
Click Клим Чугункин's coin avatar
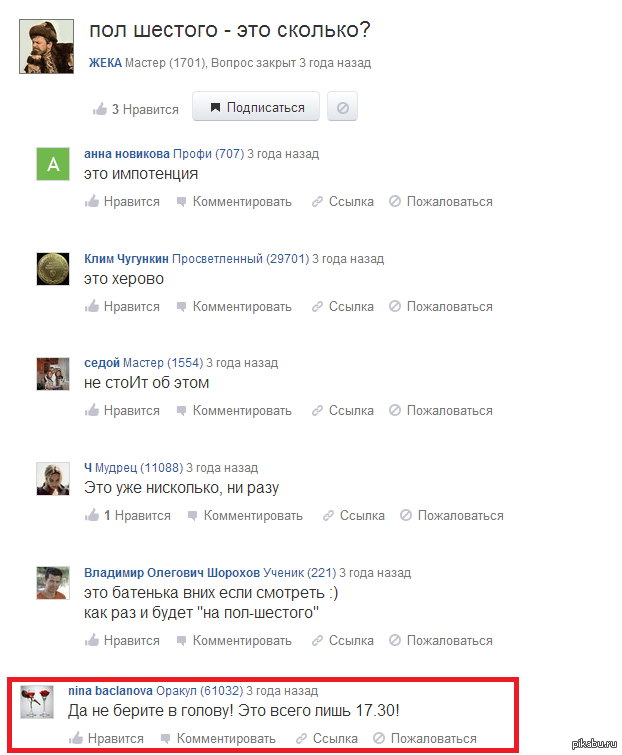[x=53, y=269]
